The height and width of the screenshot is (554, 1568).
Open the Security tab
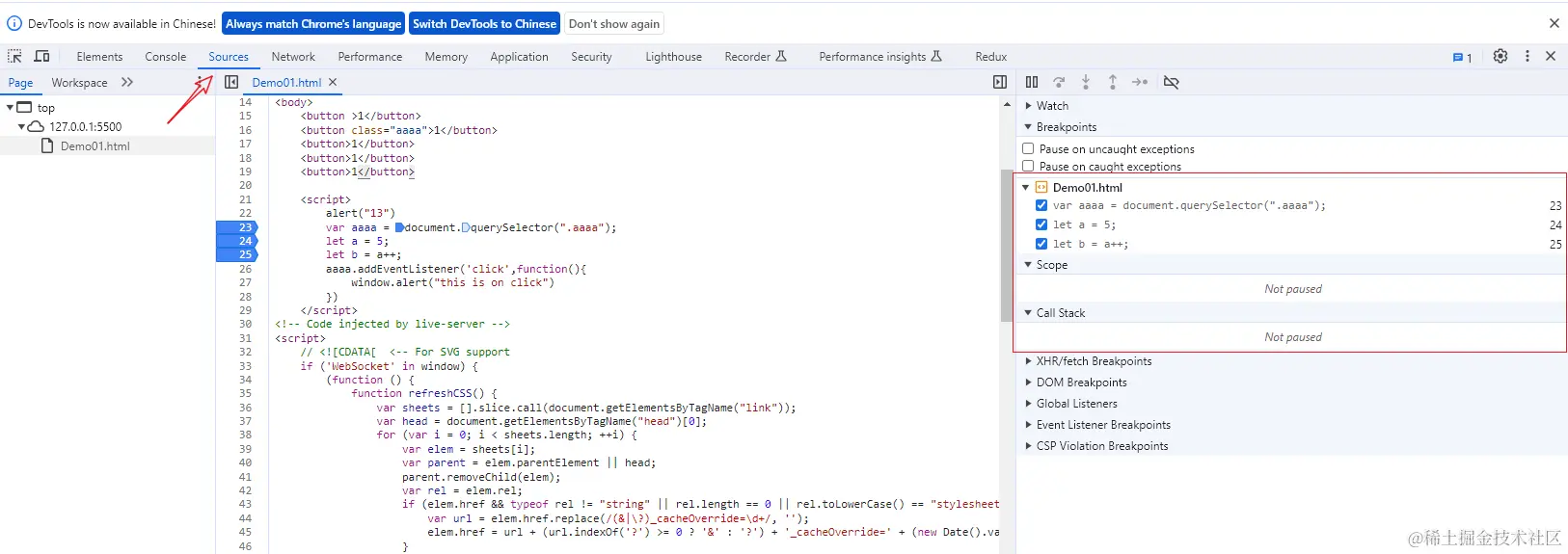tap(591, 57)
